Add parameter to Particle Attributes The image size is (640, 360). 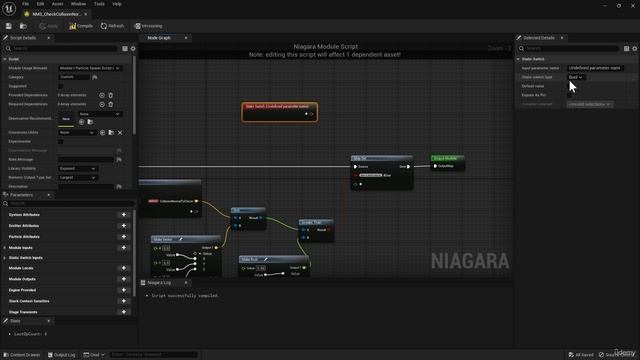(x=124, y=237)
